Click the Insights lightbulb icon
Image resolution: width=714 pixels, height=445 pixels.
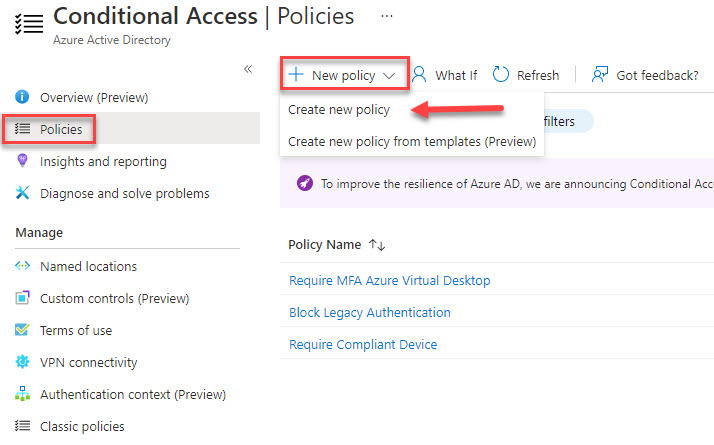pos(22,160)
